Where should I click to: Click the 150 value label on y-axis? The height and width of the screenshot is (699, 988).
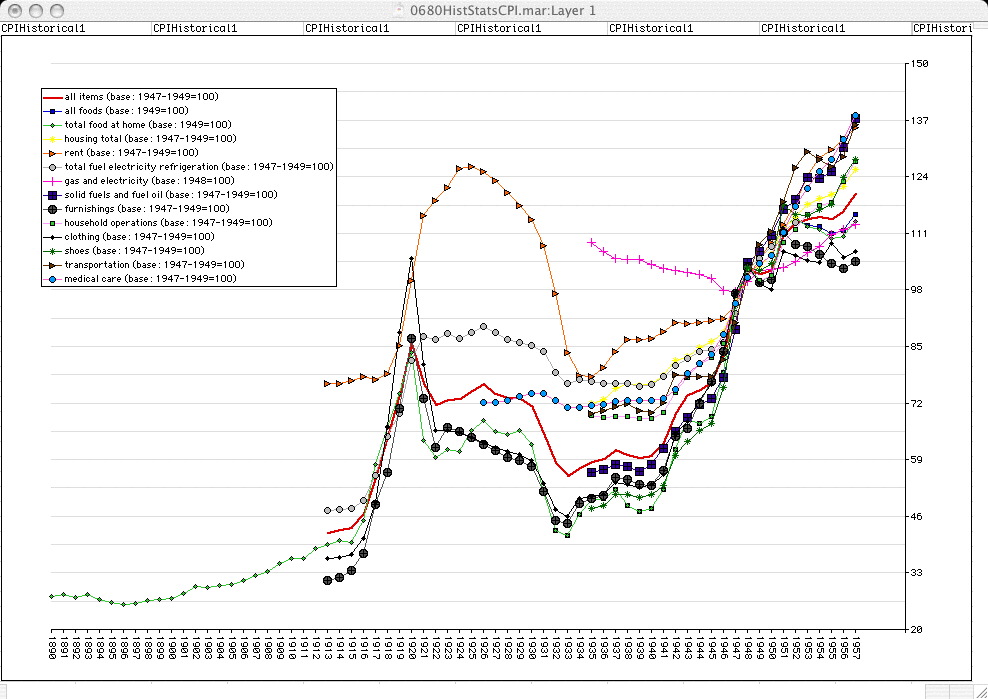pos(917,64)
